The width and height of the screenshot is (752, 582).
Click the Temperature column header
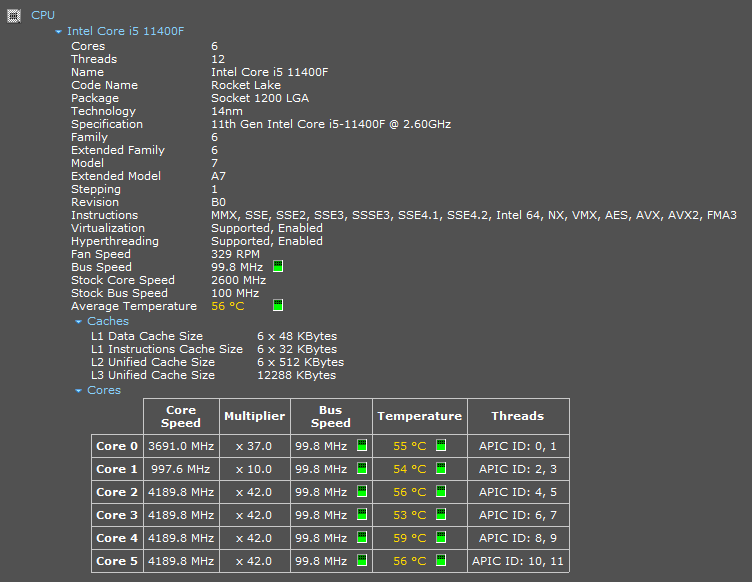(x=419, y=416)
